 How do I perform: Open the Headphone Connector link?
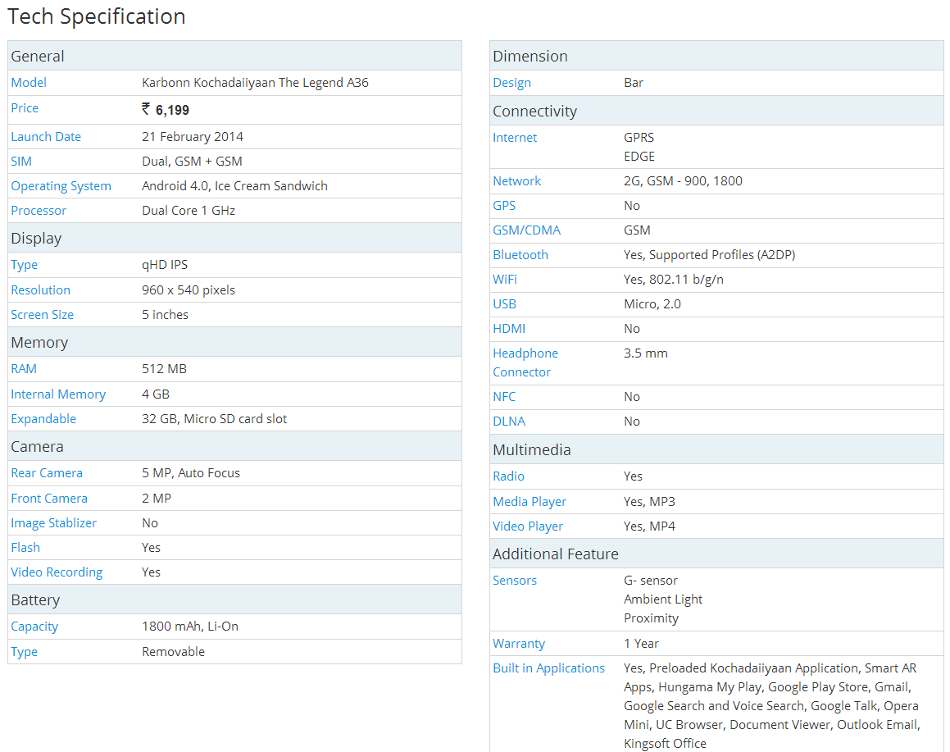[525, 362]
